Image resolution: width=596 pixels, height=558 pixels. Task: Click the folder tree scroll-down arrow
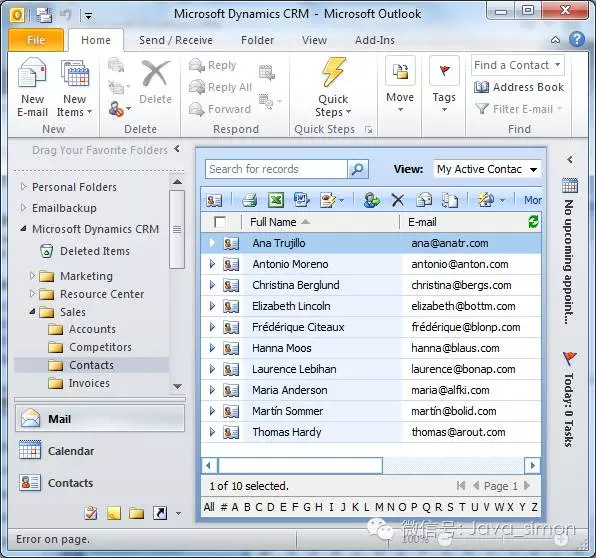point(177,386)
